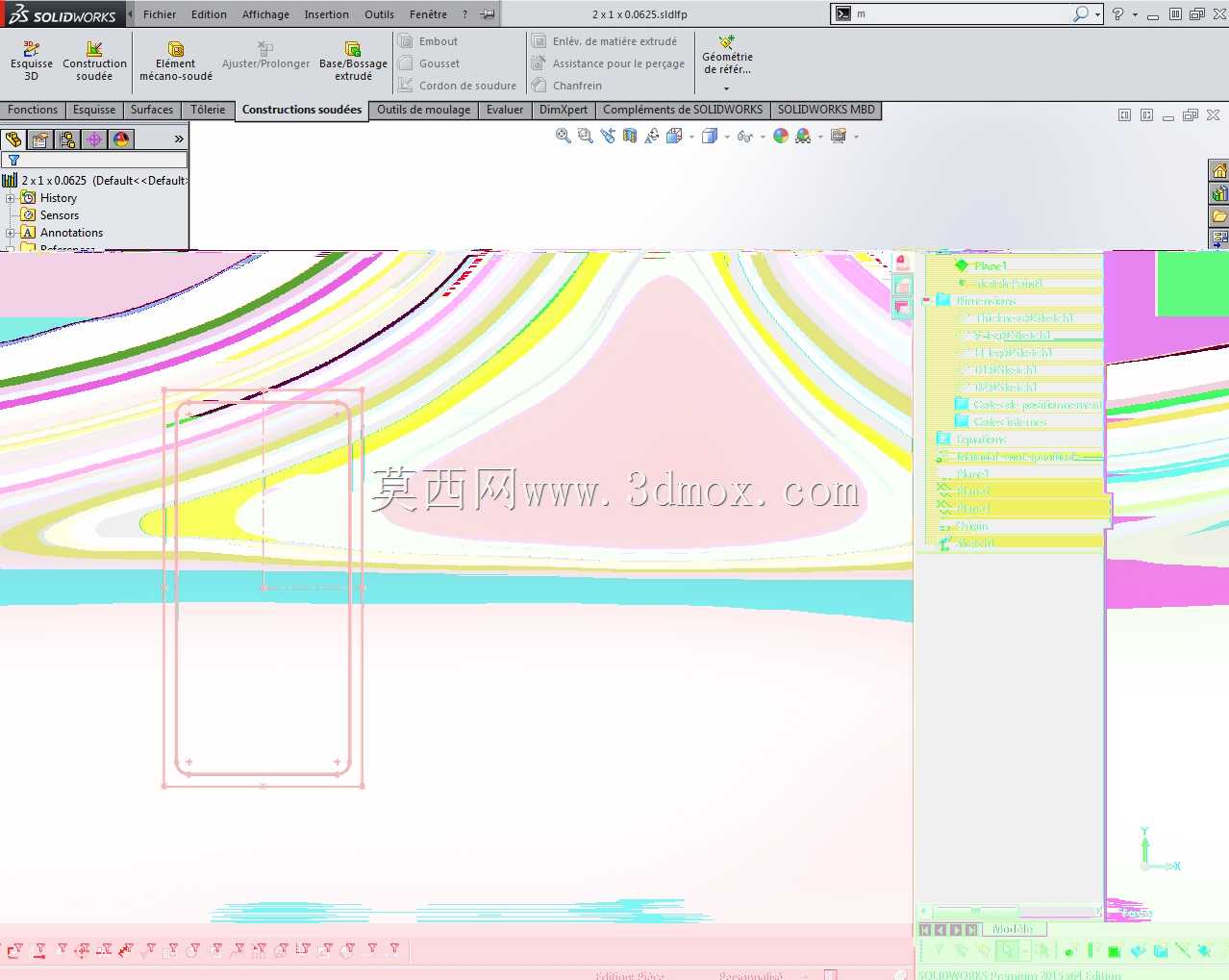
Task: Show the PropertyManager tab
Action: point(40,139)
